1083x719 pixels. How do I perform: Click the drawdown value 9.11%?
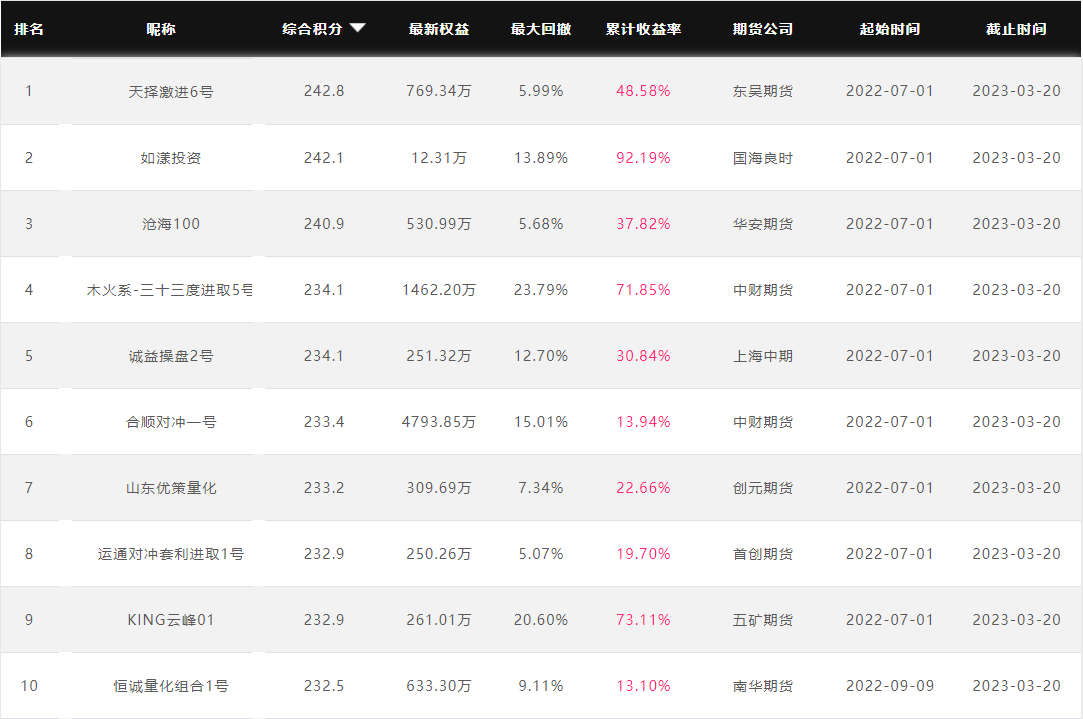[x=541, y=686]
